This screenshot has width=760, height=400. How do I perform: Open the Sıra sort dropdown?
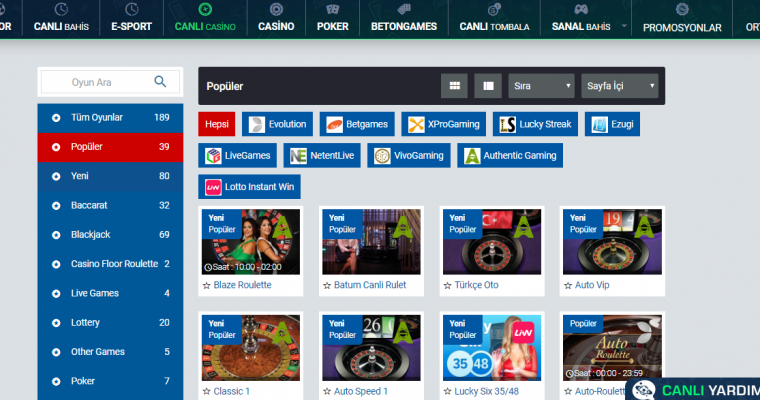coord(541,86)
